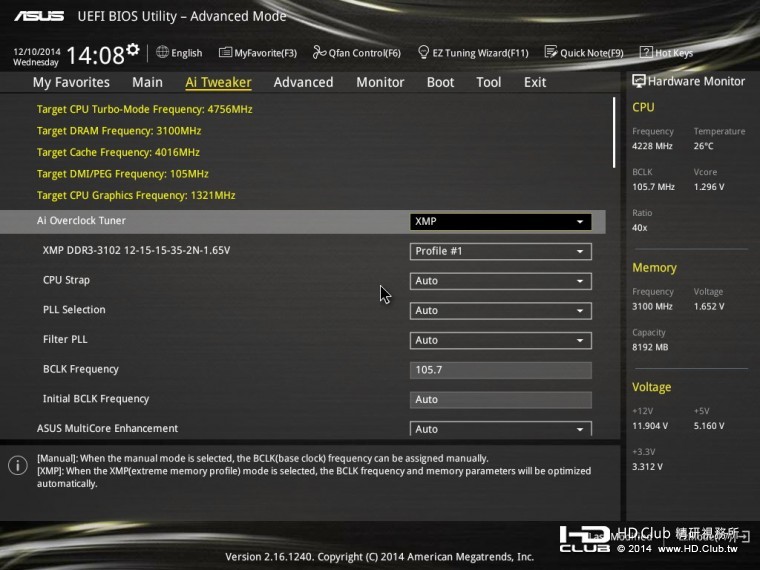This screenshot has width=760, height=570.
Task: Click the settings list vertical scrollbar
Action: pyautogui.click(x=614, y=132)
